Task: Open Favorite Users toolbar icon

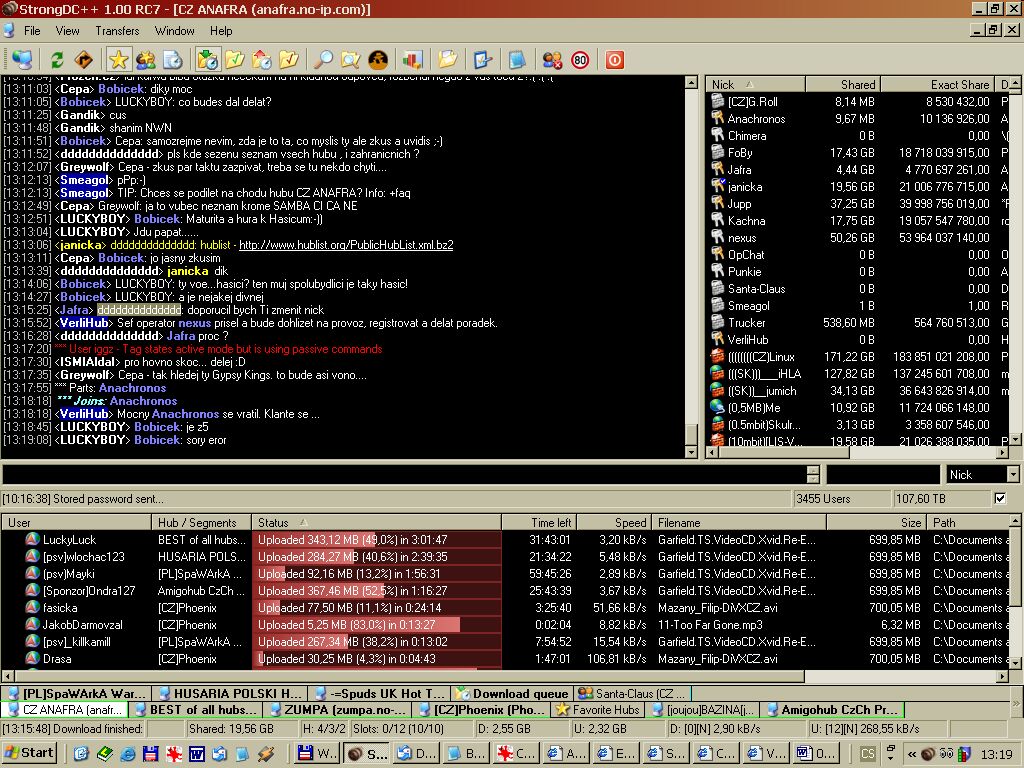Action: [x=145, y=60]
